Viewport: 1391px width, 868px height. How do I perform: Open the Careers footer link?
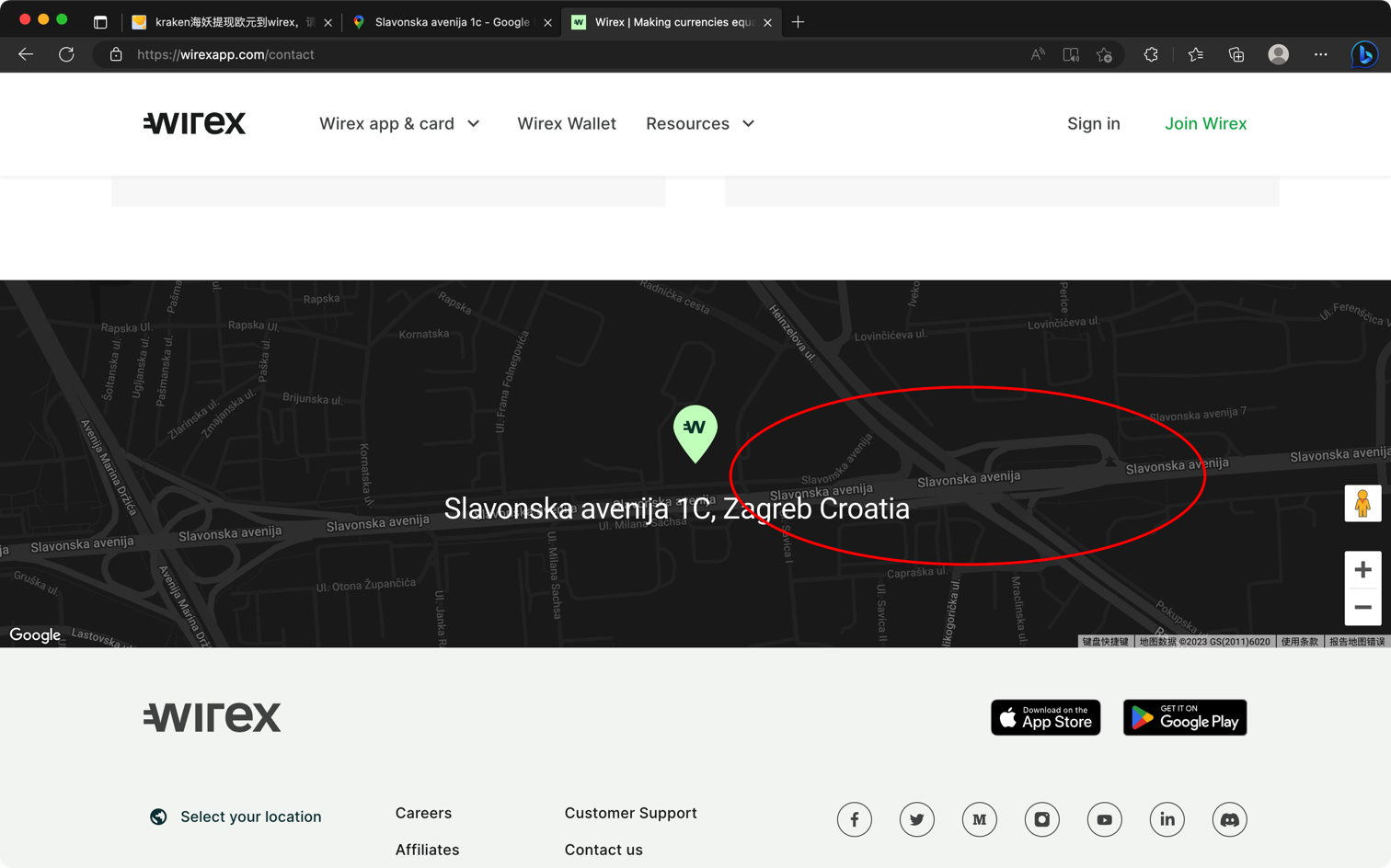(x=423, y=813)
